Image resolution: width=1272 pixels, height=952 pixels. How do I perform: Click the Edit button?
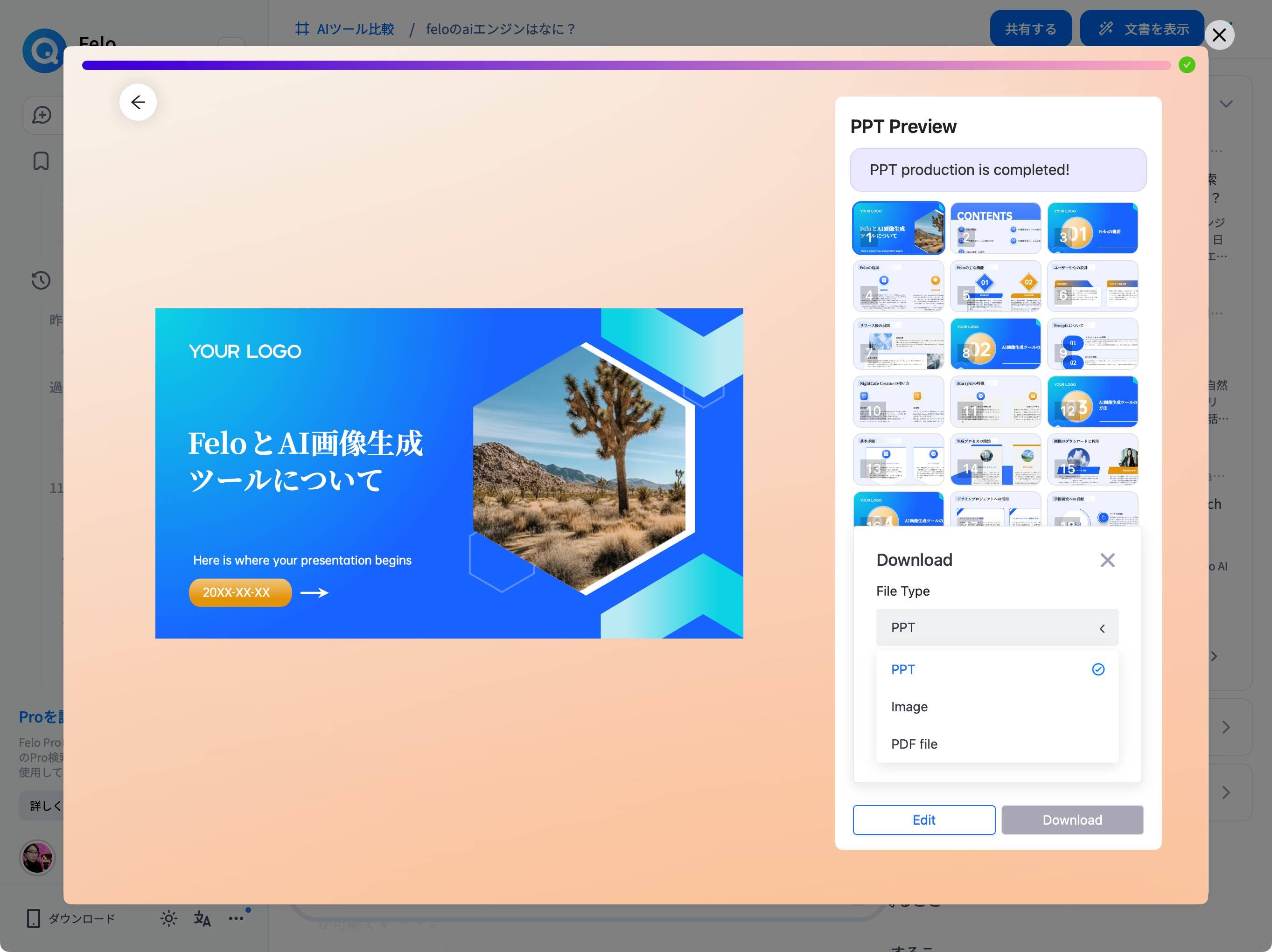tap(923, 820)
